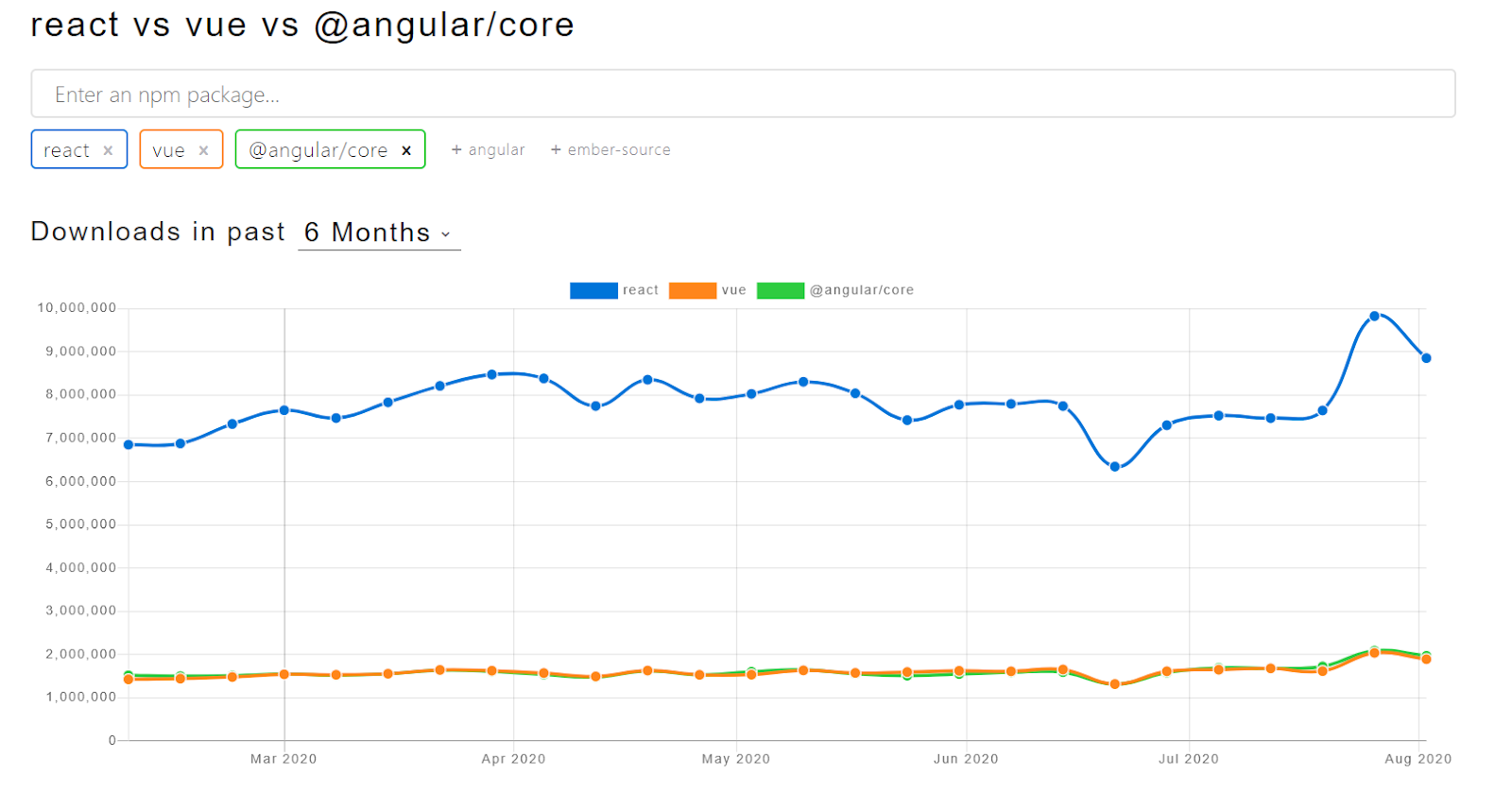This screenshot has height=793, width=1512.
Task: Click the '10,000,000' y-axis label
Action: [x=77, y=308]
